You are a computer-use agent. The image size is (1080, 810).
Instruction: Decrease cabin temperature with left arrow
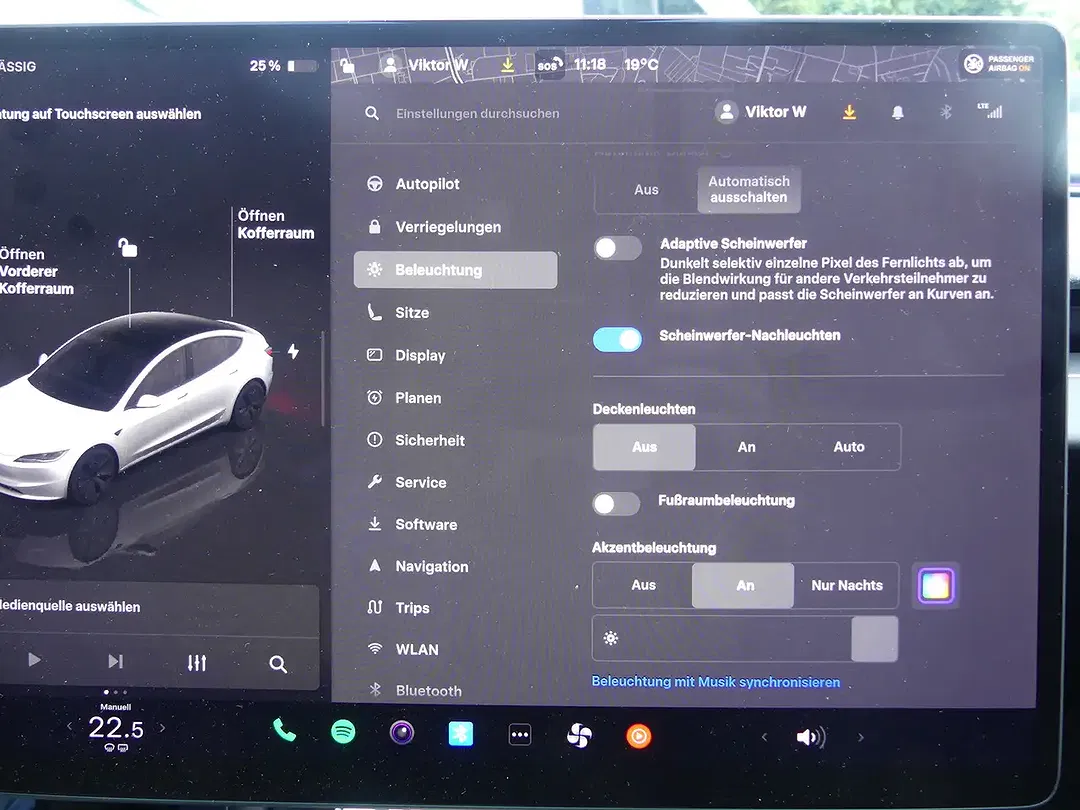70,726
